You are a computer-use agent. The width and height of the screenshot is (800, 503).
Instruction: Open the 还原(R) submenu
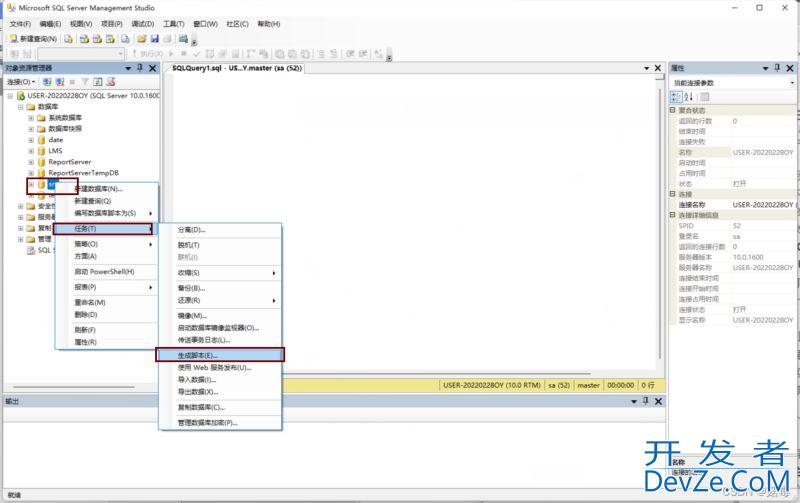[220, 300]
